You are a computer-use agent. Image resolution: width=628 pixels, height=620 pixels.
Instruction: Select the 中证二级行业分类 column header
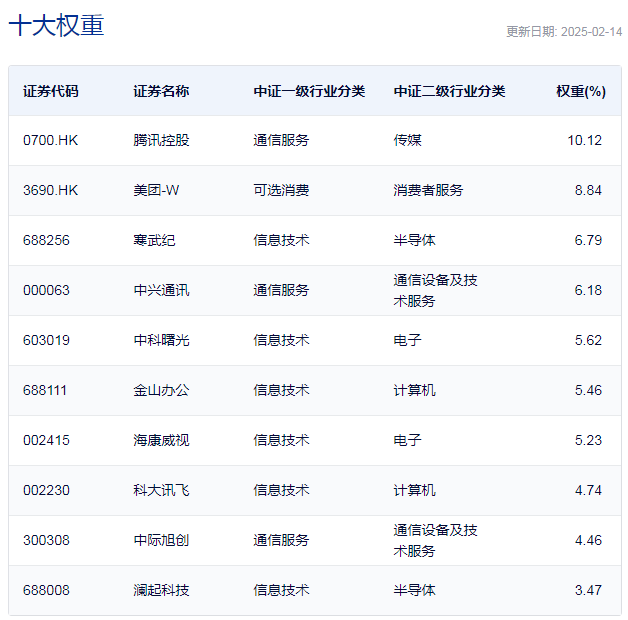(x=449, y=91)
